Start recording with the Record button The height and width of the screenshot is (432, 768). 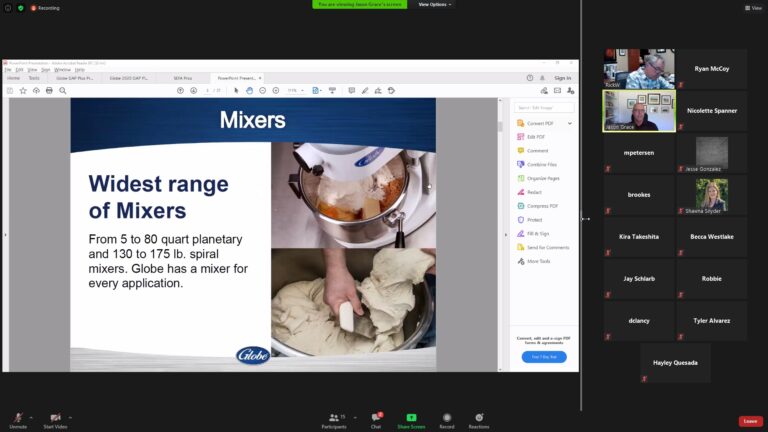tap(447, 420)
